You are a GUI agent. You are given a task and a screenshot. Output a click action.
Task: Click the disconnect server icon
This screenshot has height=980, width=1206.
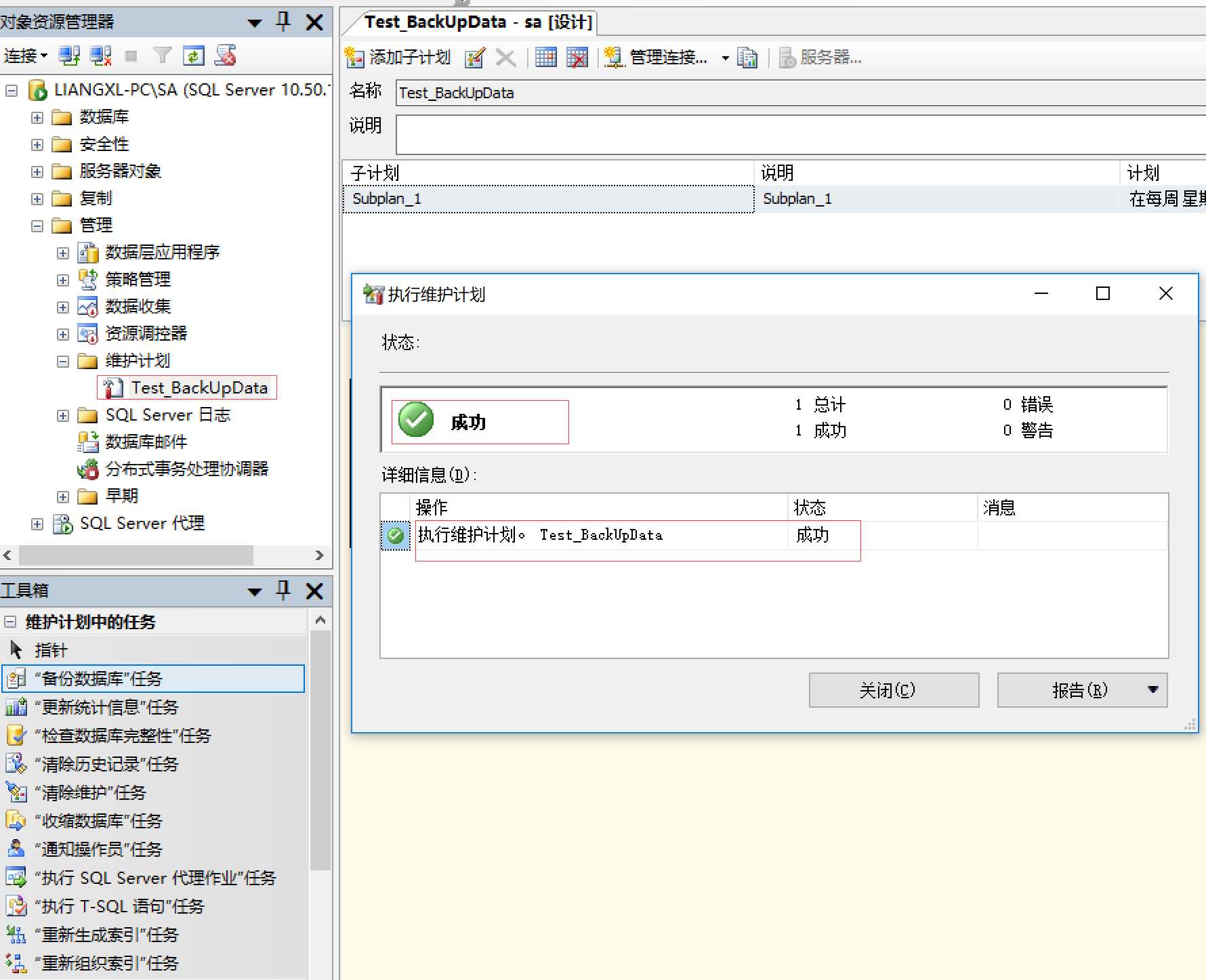coord(101,56)
